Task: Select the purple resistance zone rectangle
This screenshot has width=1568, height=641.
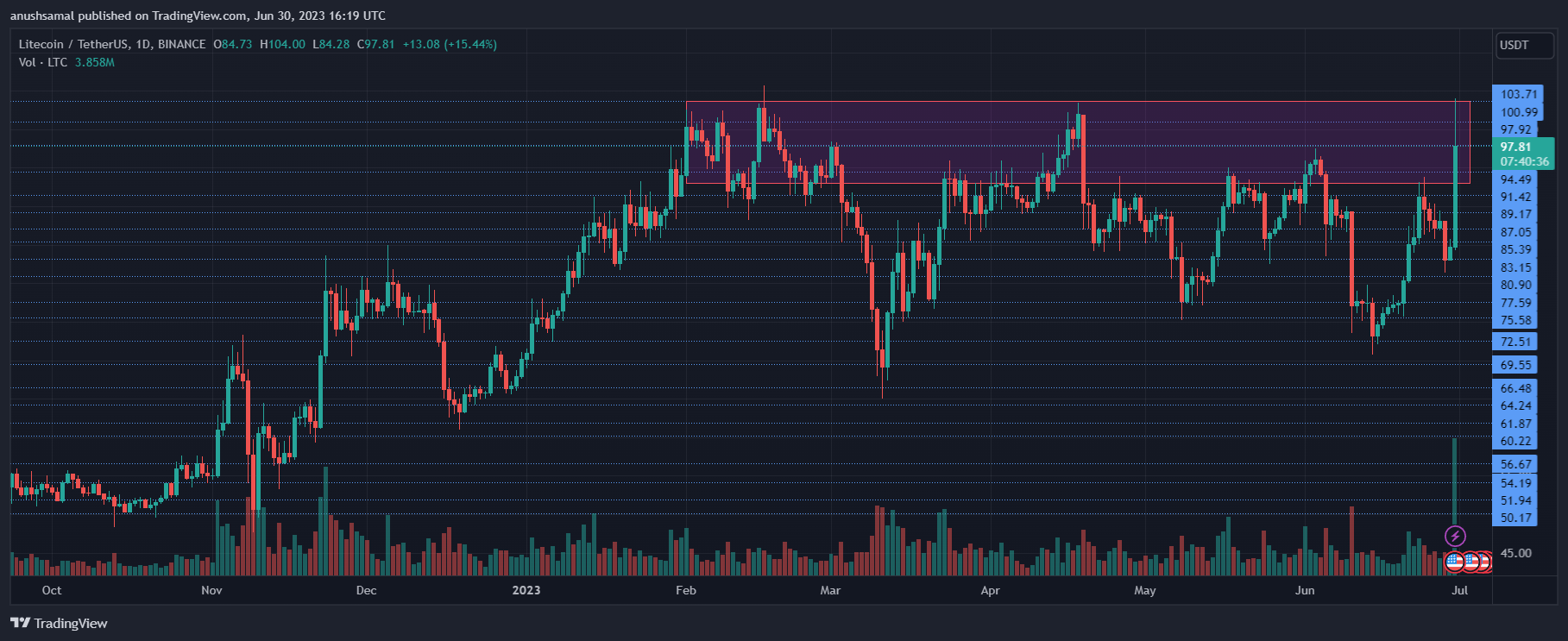Action: click(1078, 142)
